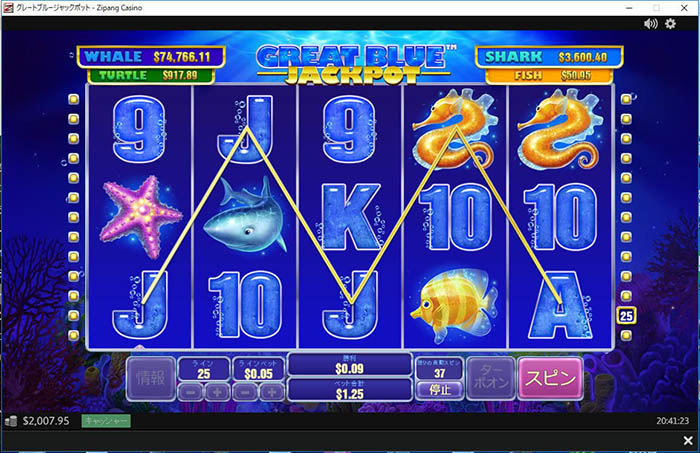Decrease the line bet with minus
Viewport: 700px width, 453px height.
245,392
